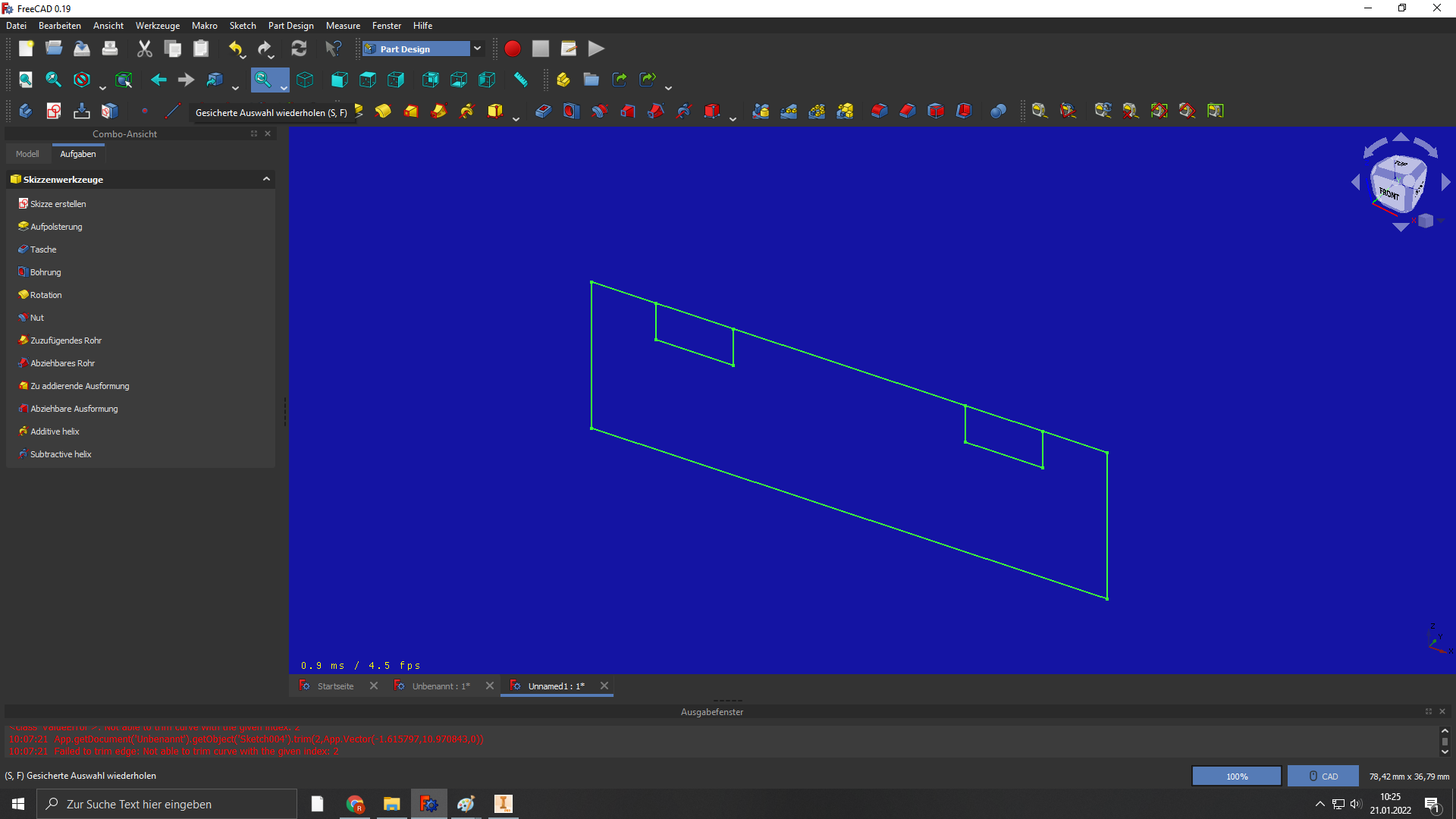Switch to the Startseite tab
The width and height of the screenshot is (1456, 819).
[x=335, y=686]
